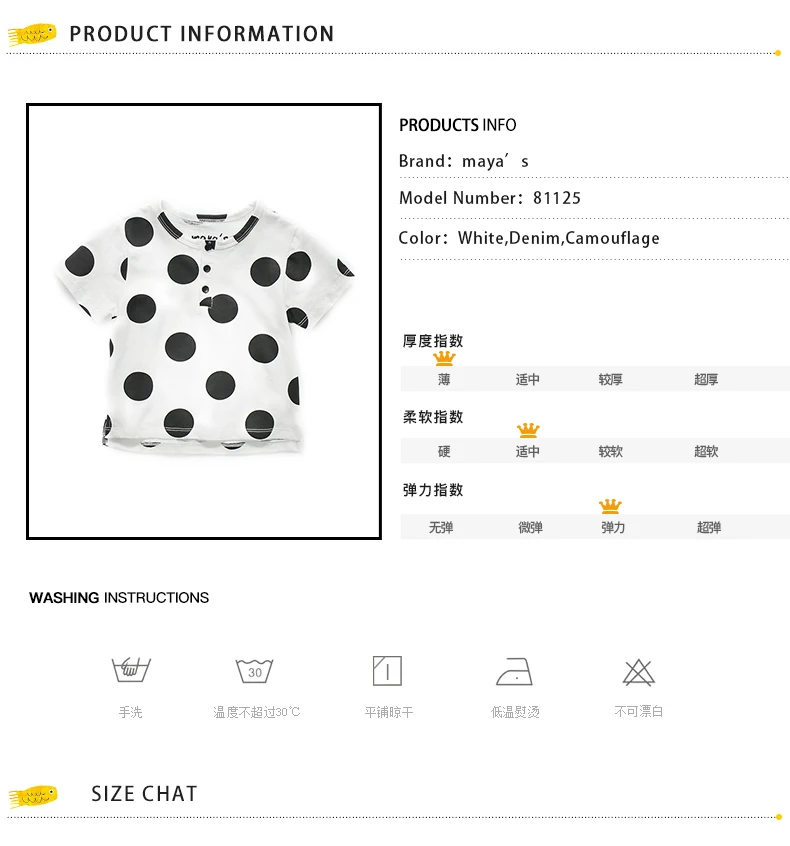This screenshot has width=790, height=846.
Task: Select 无弹 in the elasticity index row
Action: [441, 527]
